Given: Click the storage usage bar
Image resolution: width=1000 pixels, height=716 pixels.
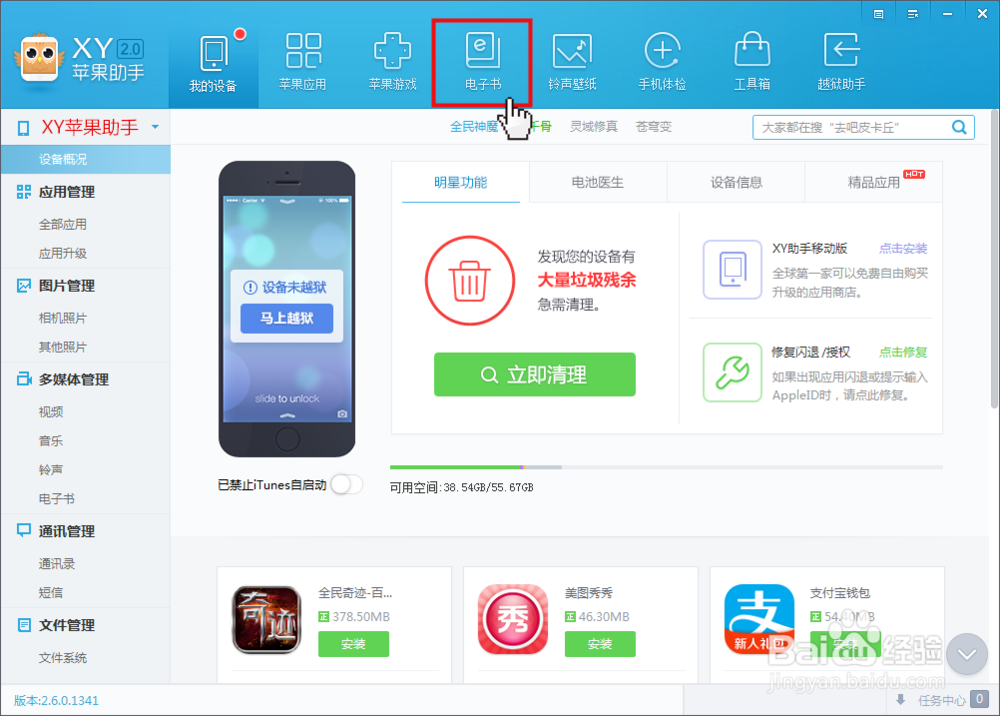Looking at the screenshot, I should click(x=666, y=467).
